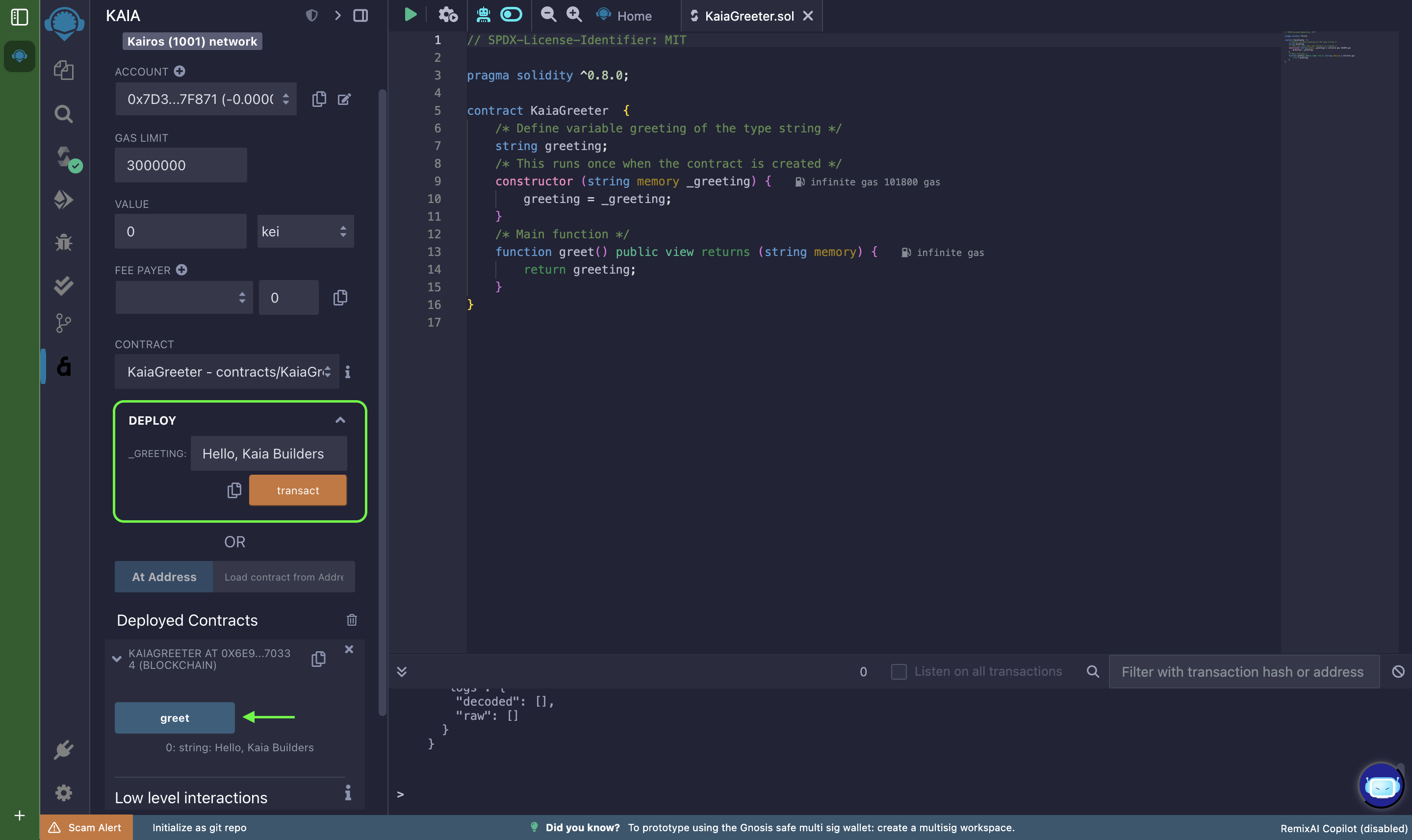
Task: Show contract info icon beside KaiaGreeter
Action: 348,372
